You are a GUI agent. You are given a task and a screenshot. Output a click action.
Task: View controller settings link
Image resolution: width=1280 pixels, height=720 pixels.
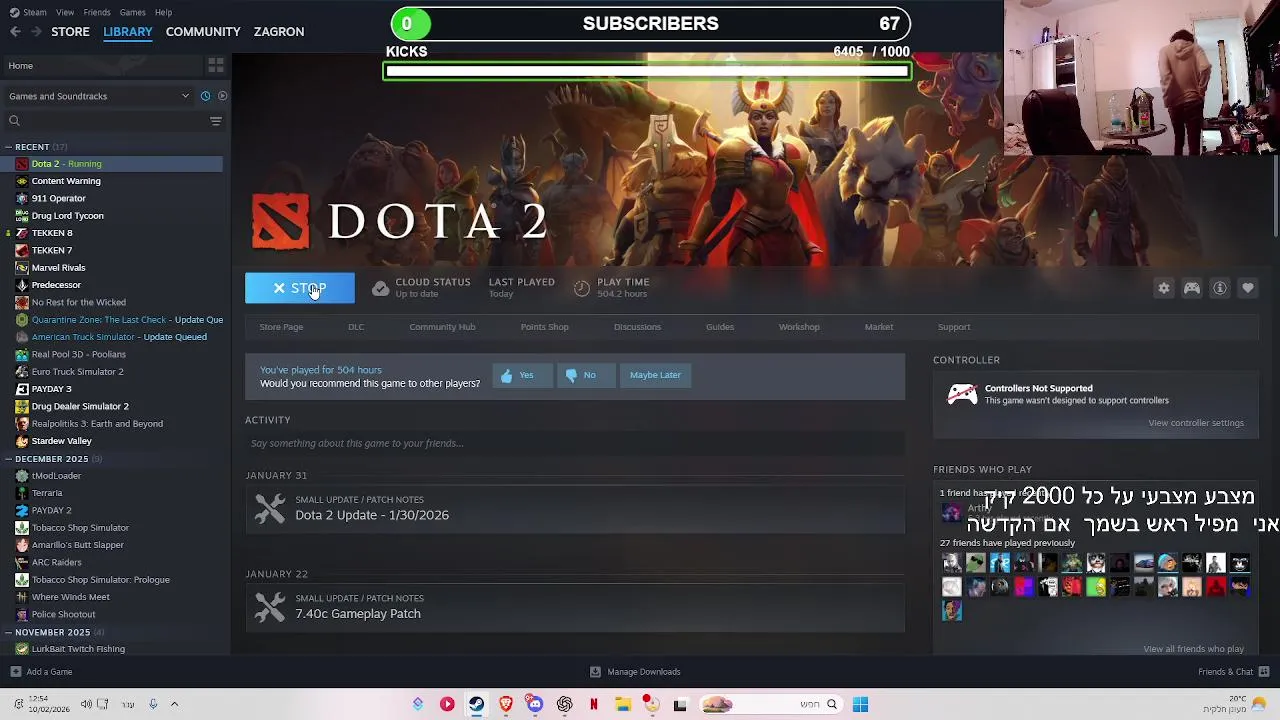point(1196,423)
